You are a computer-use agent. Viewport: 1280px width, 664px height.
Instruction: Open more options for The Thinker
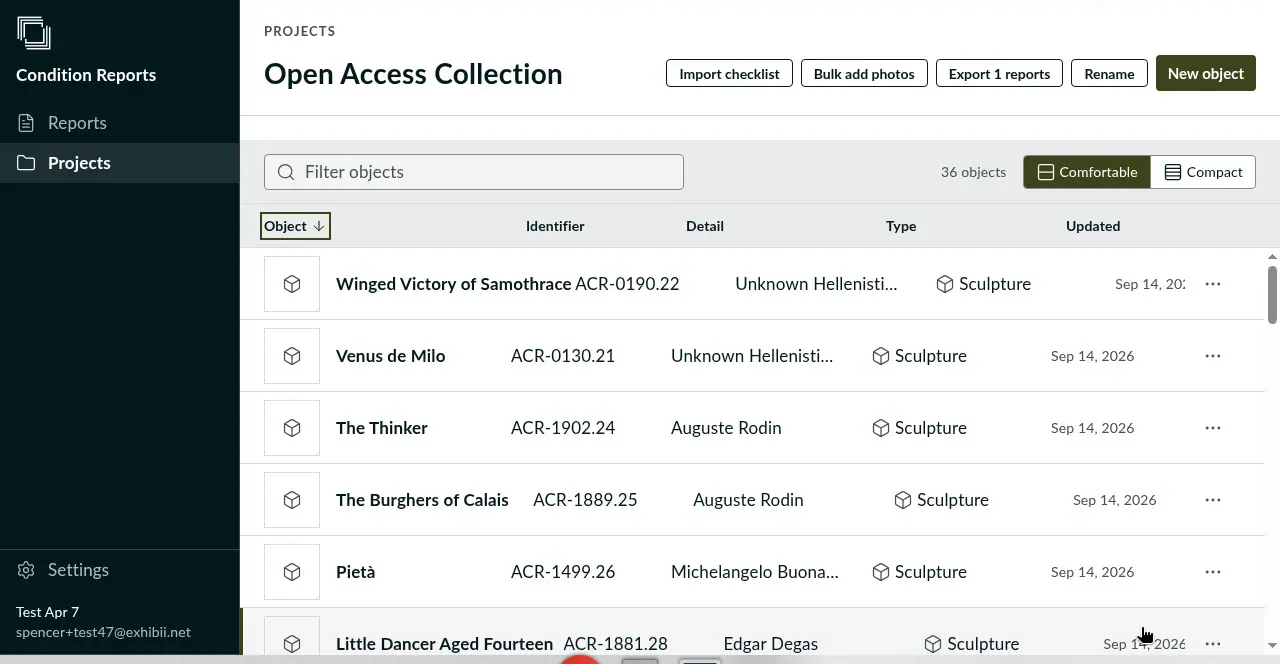point(1213,428)
